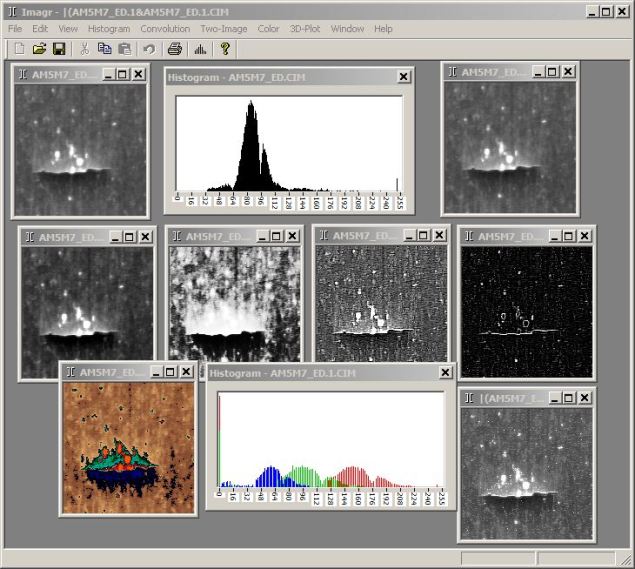Save using the floppy disk icon
Image resolution: width=635 pixels, height=569 pixels.
click(59, 49)
